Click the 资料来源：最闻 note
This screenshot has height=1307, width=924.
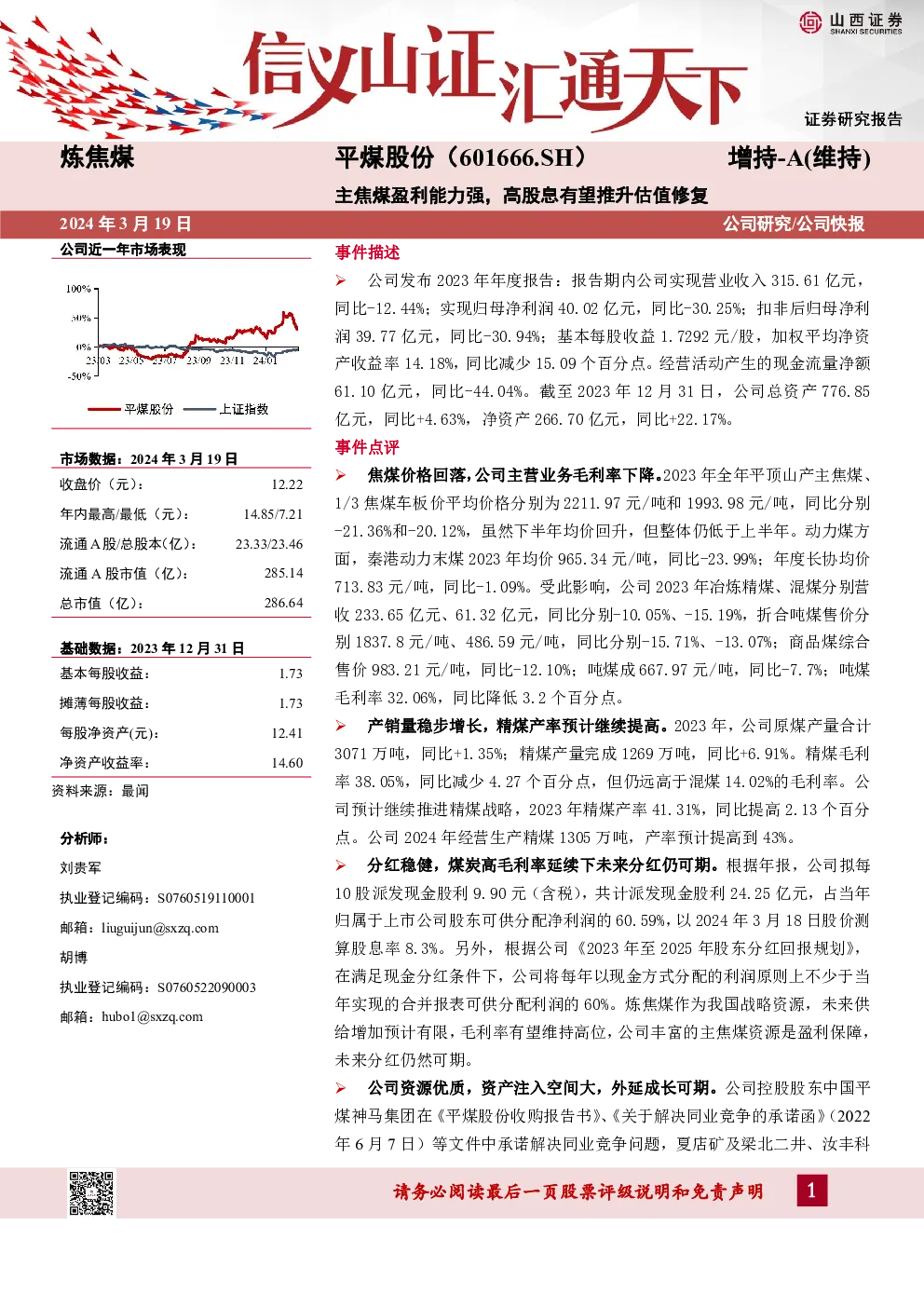click(x=100, y=791)
